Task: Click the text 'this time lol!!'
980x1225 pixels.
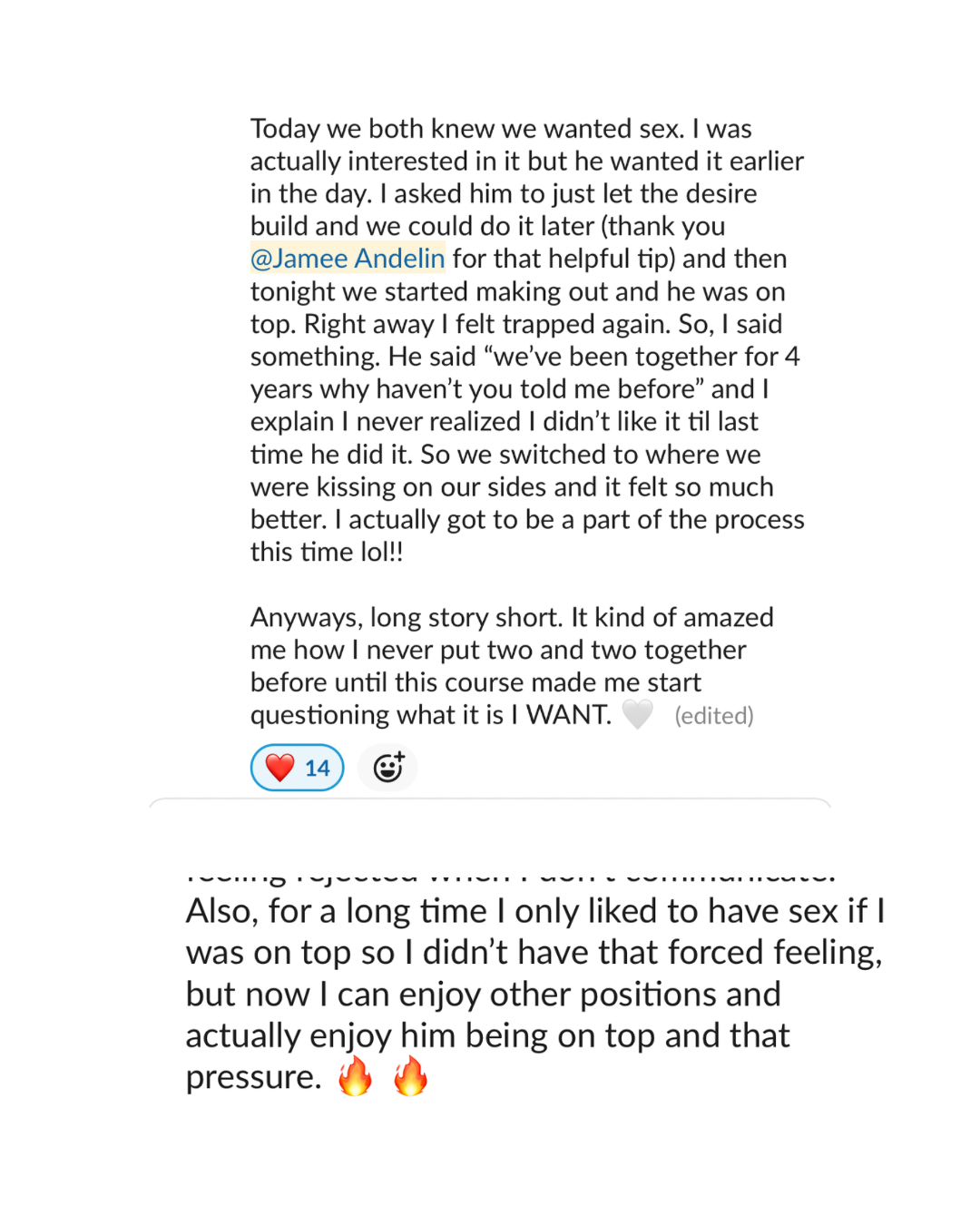Action: 327,552
